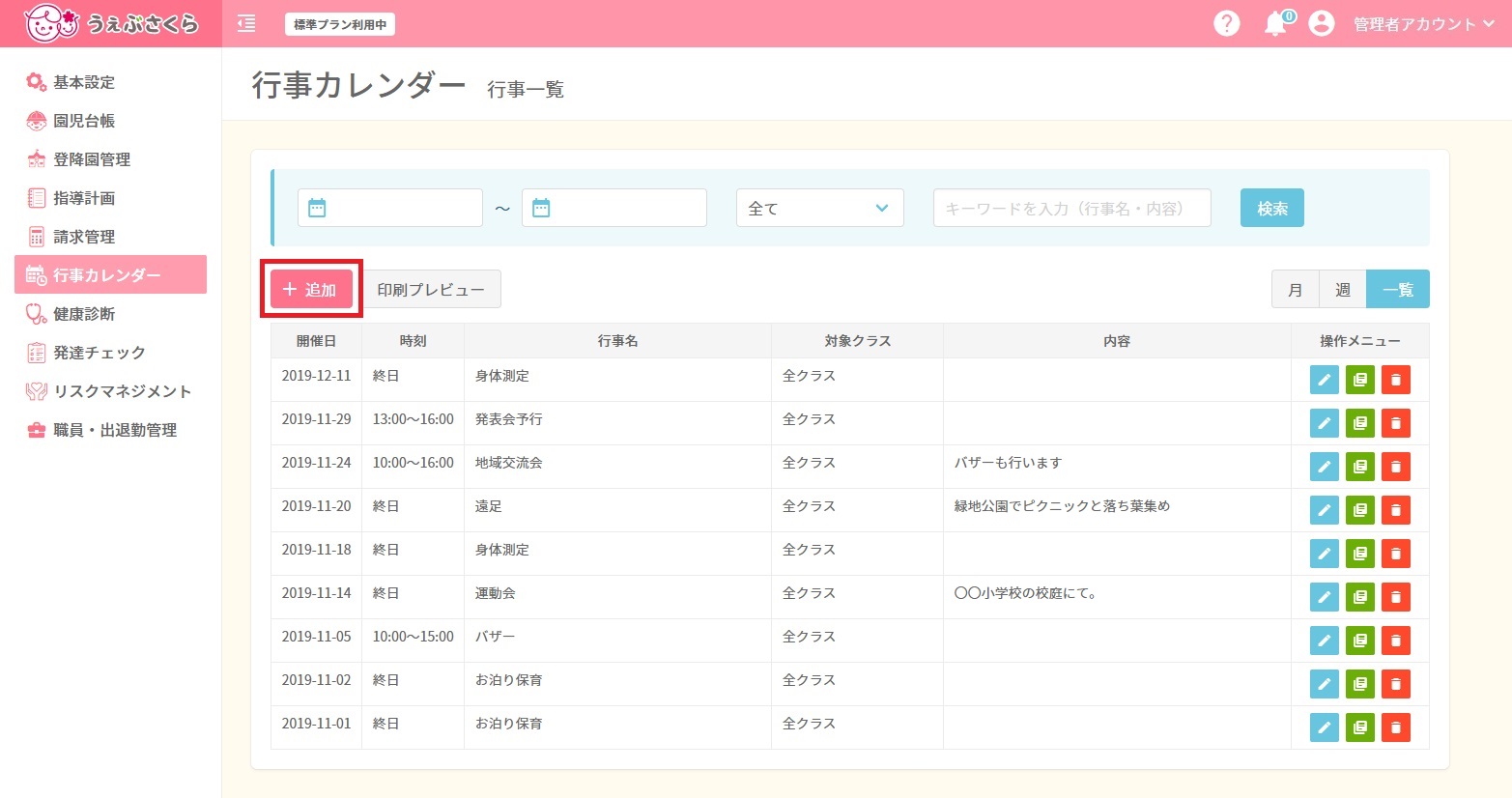This screenshot has height=798, width=1512.
Task: Click the 追加 button
Action: coord(311,289)
